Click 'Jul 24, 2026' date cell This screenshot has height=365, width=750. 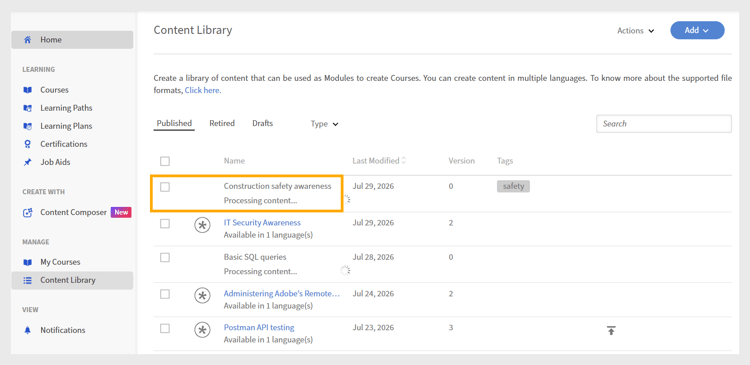373,294
